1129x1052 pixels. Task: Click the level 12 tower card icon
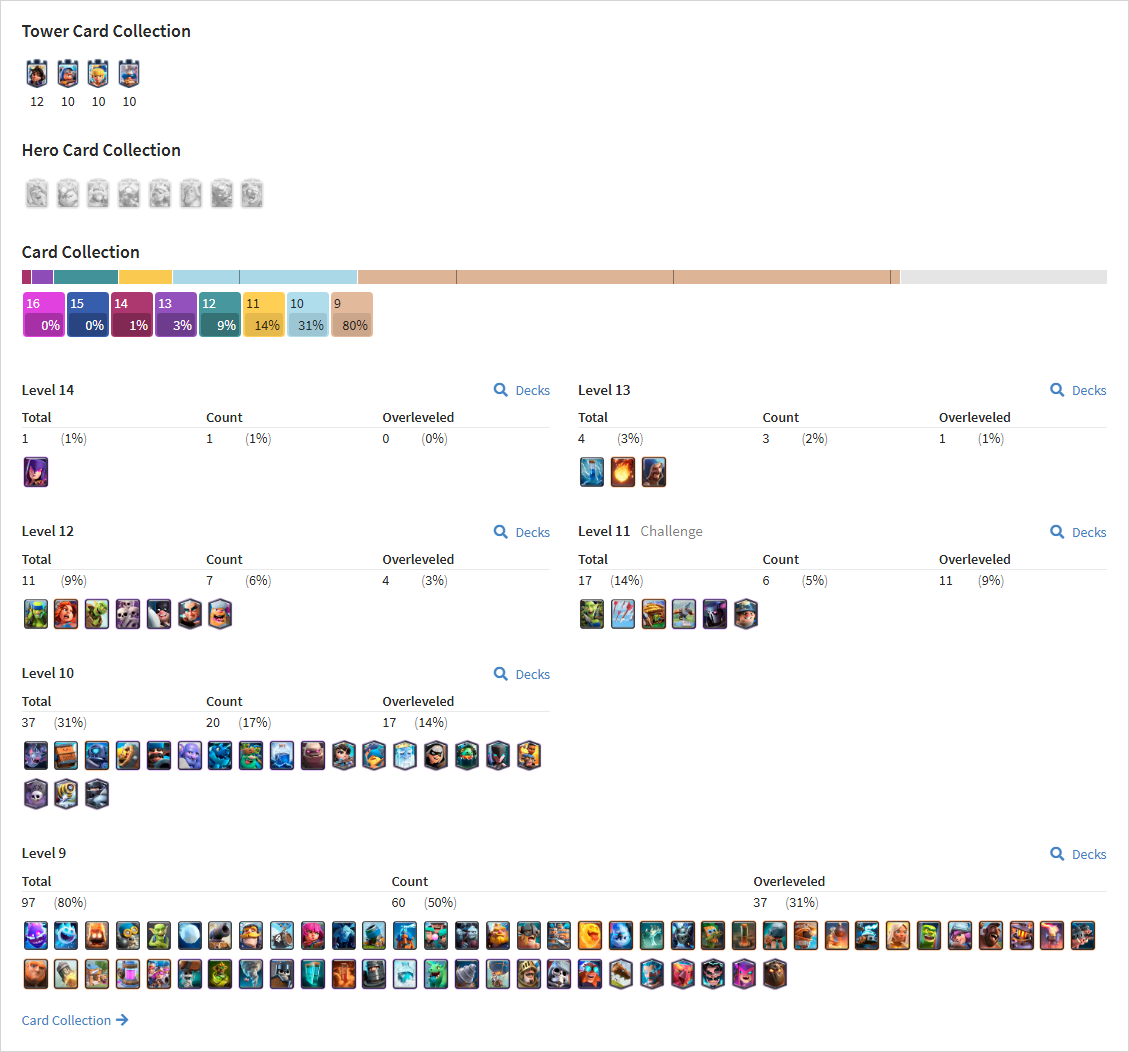pos(37,73)
